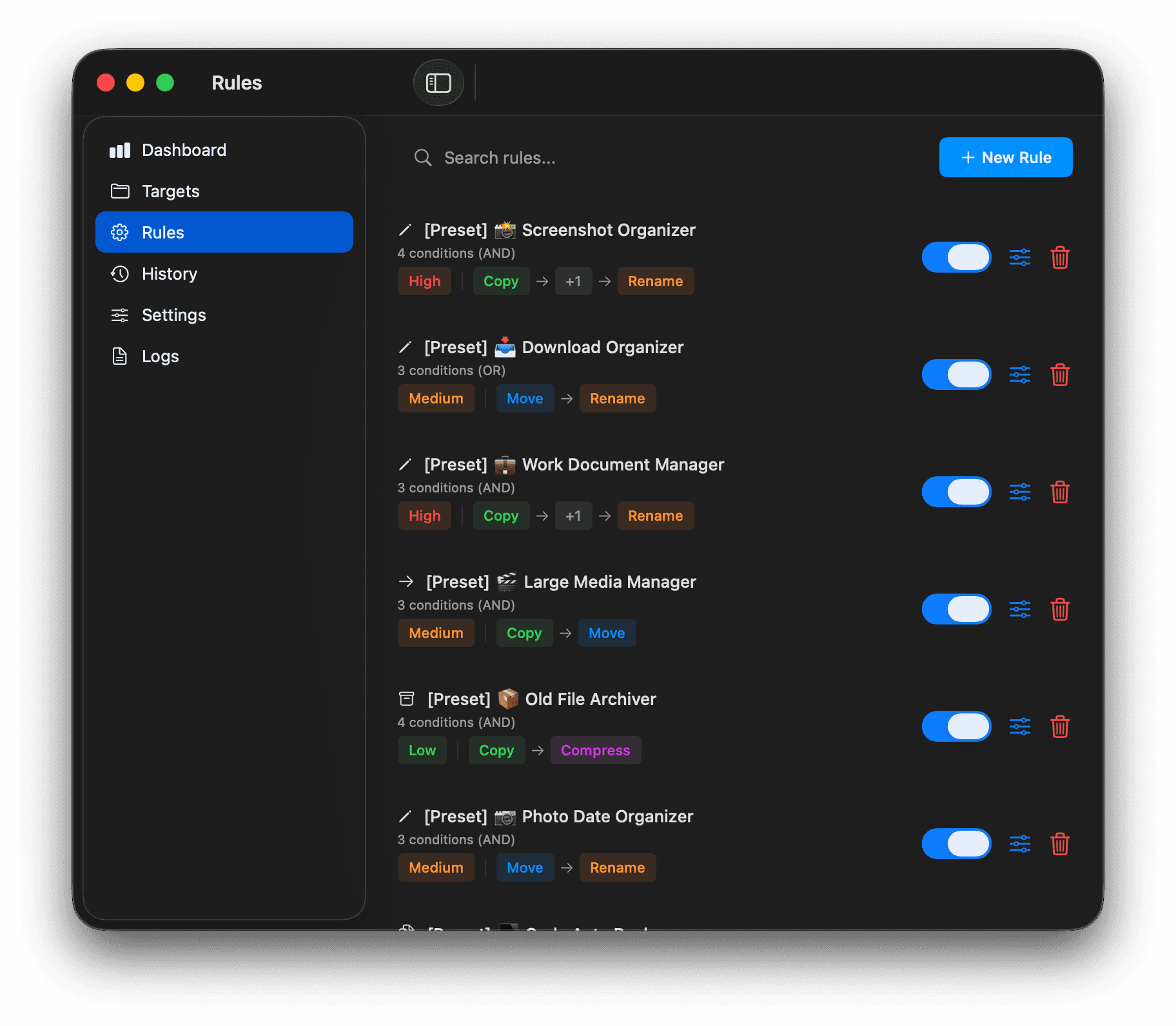Open Logs using the document icon

120,356
